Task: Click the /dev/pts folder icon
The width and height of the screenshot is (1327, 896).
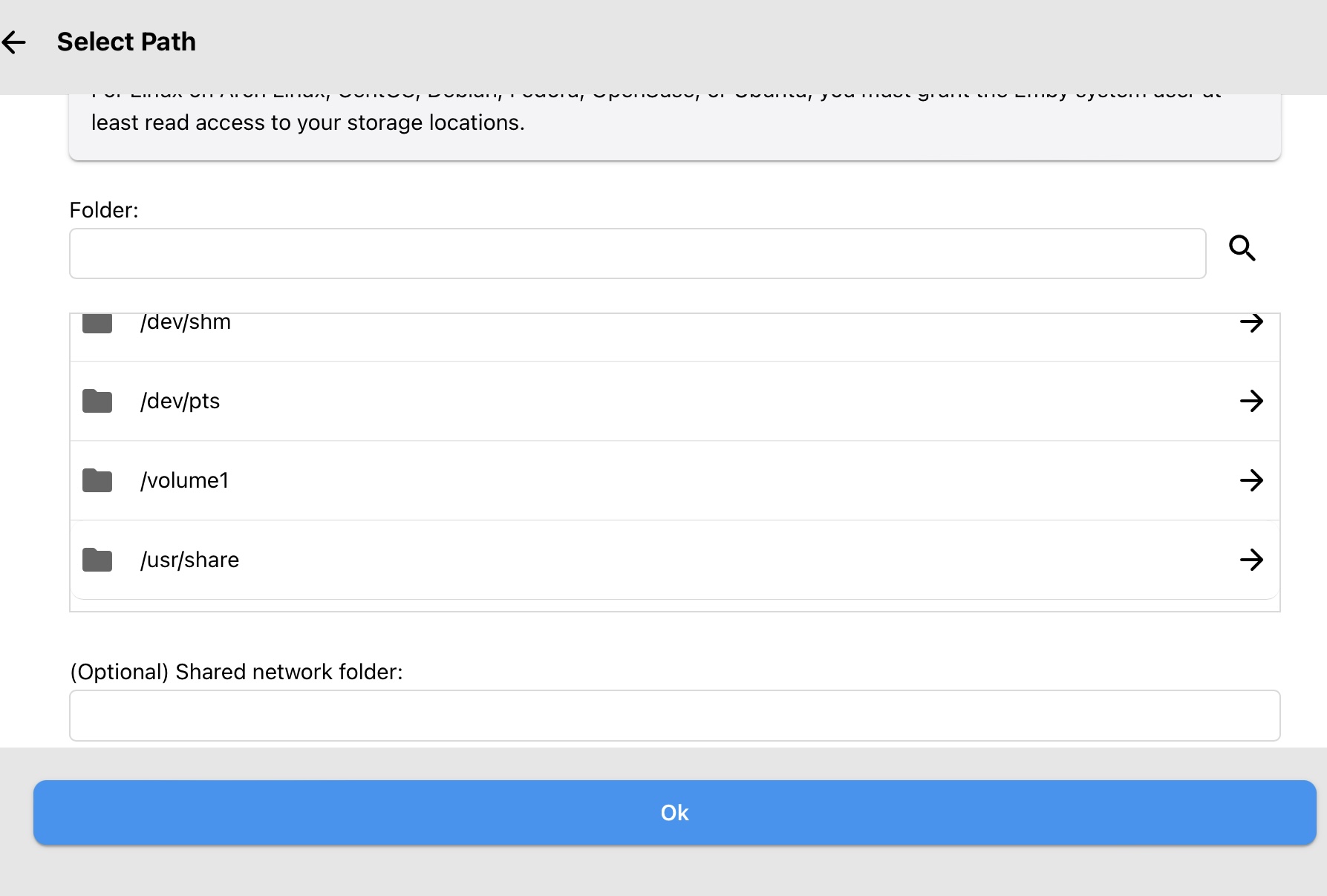Action: click(x=97, y=402)
